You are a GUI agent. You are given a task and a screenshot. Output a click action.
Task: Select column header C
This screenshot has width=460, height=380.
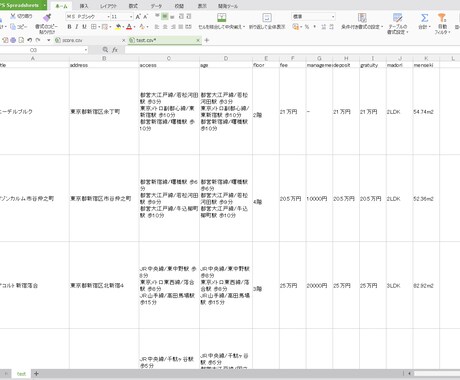point(169,58)
